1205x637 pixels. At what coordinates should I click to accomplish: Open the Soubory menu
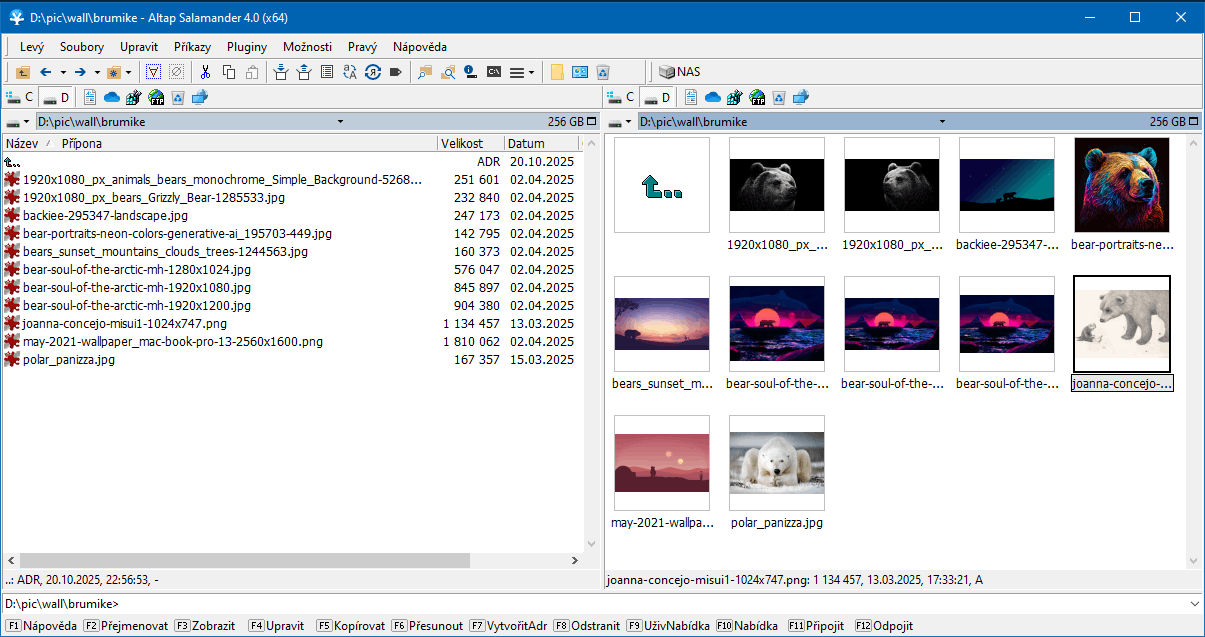(x=81, y=47)
